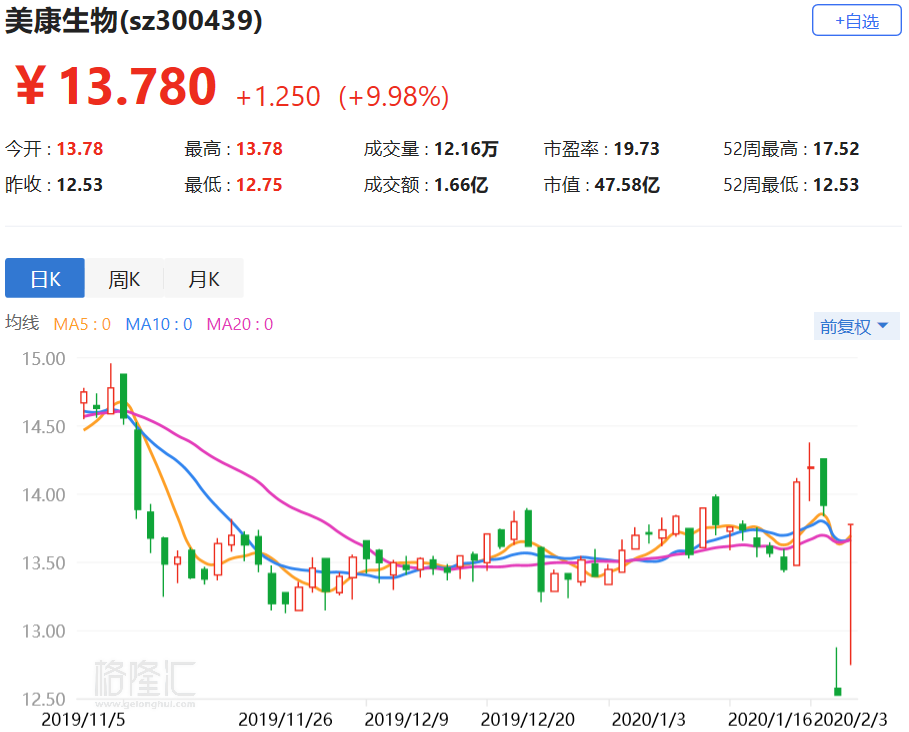Open the 前复权 adjustment dropdown
909x732 pixels.
(856, 326)
